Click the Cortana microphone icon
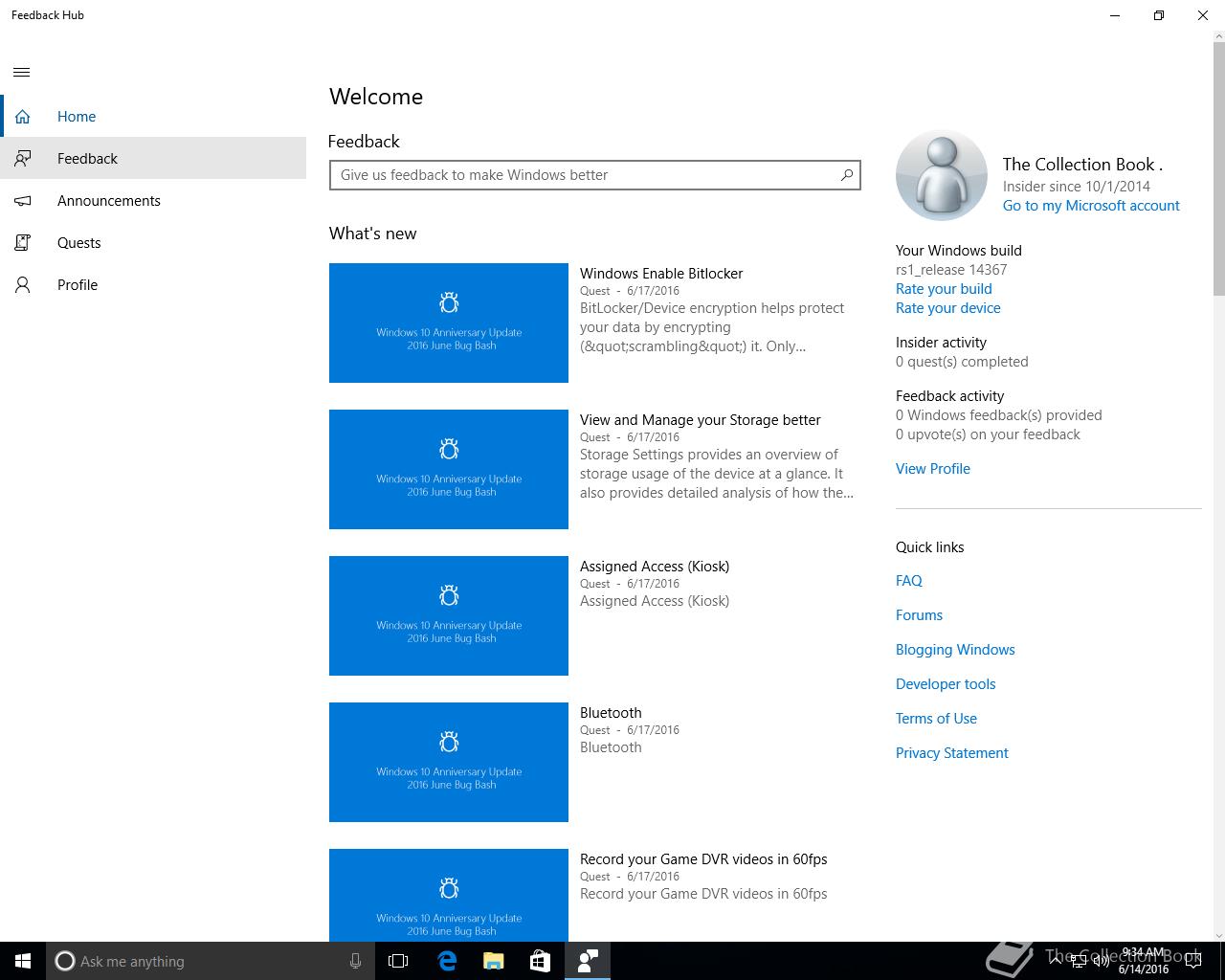The height and width of the screenshot is (980, 1225). [355, 961]
